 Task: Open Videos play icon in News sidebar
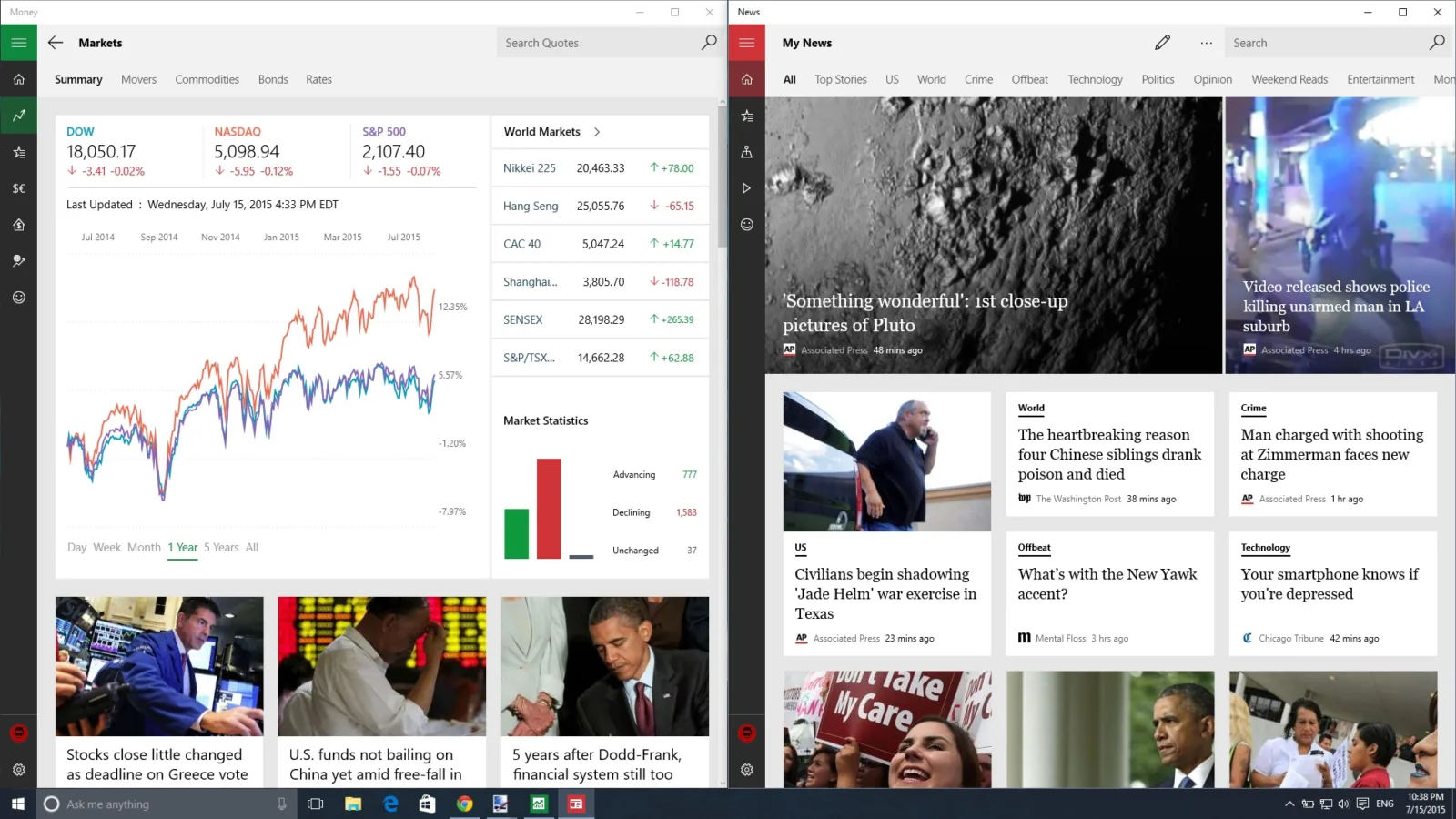coord(746,188)
